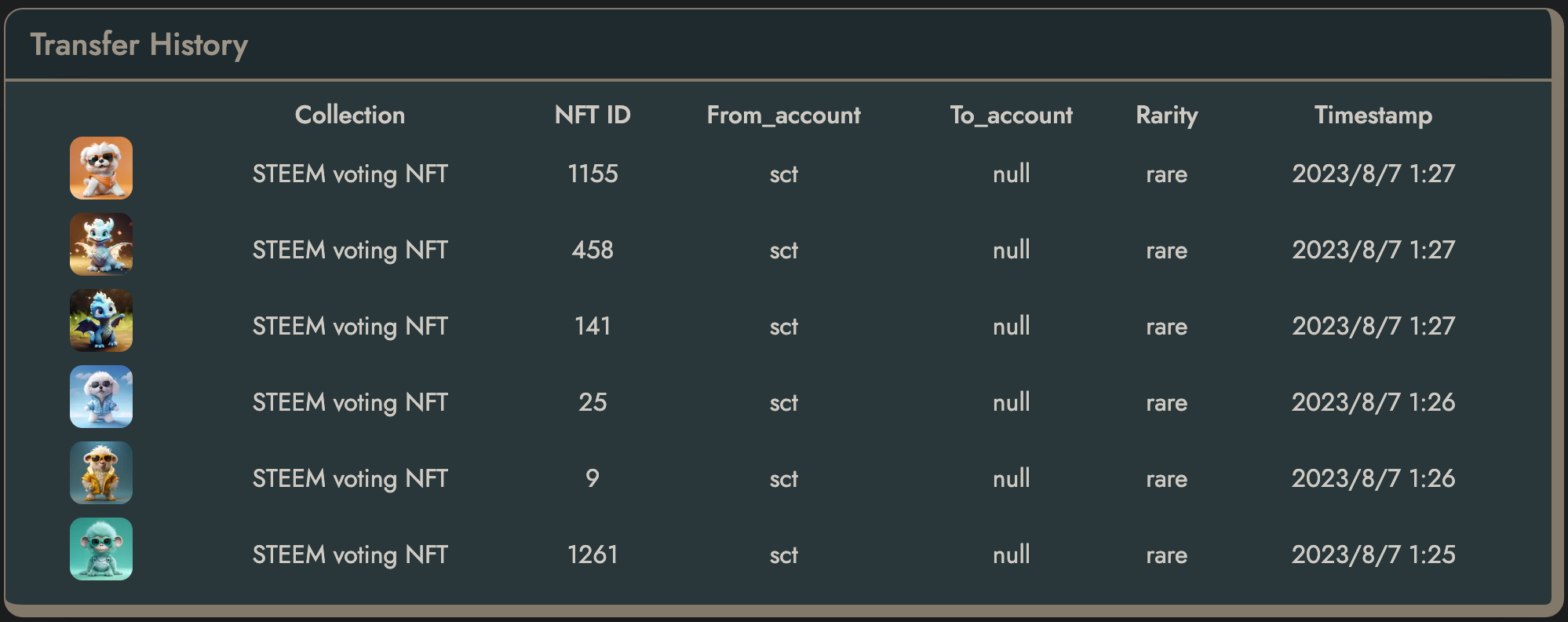Click the white puppy in blue shirt thumbnail

coord(101,397)
